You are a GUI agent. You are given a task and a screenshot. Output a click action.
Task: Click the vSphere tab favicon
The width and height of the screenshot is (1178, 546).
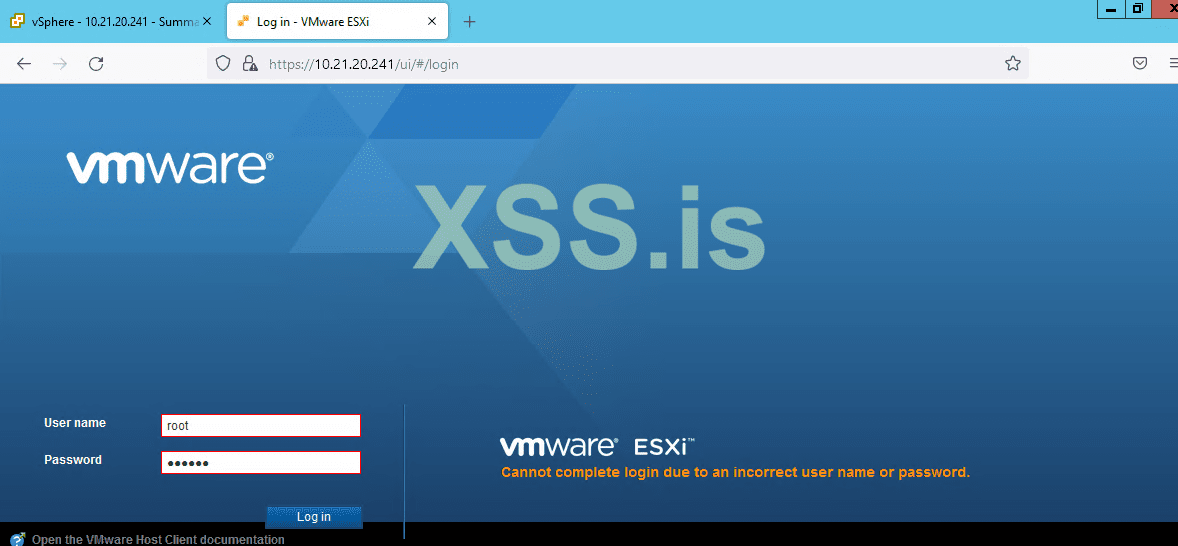[17, 22]
